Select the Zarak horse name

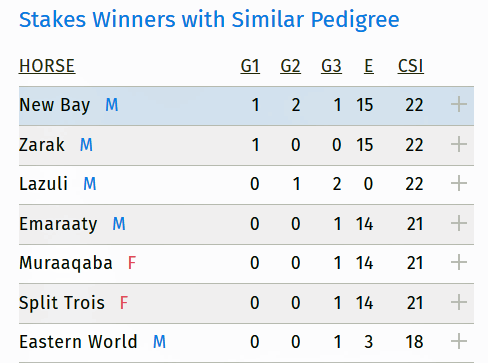pyautogui.click(x=42, y=145)
